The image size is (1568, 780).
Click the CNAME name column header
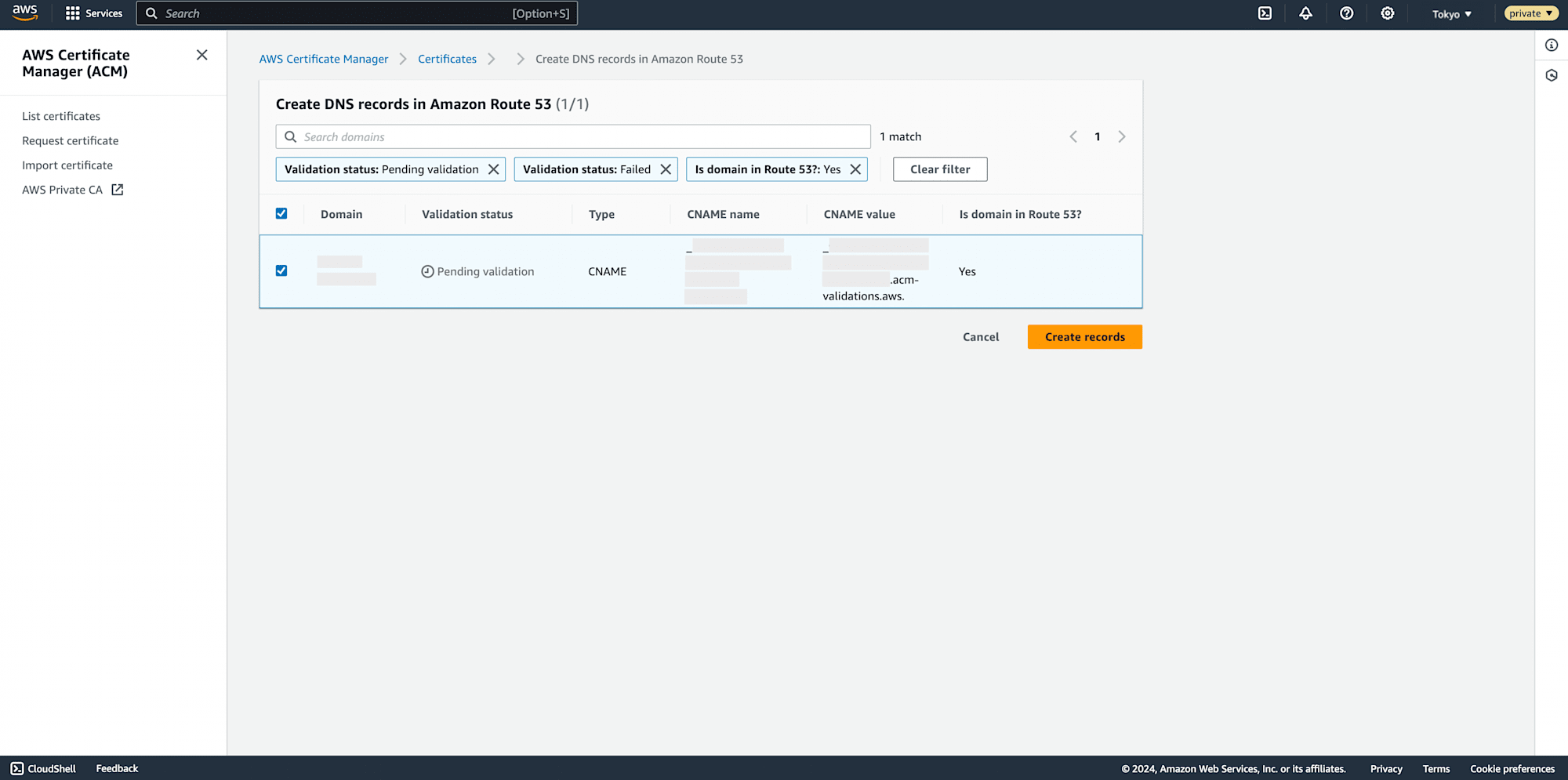(723, 214)
